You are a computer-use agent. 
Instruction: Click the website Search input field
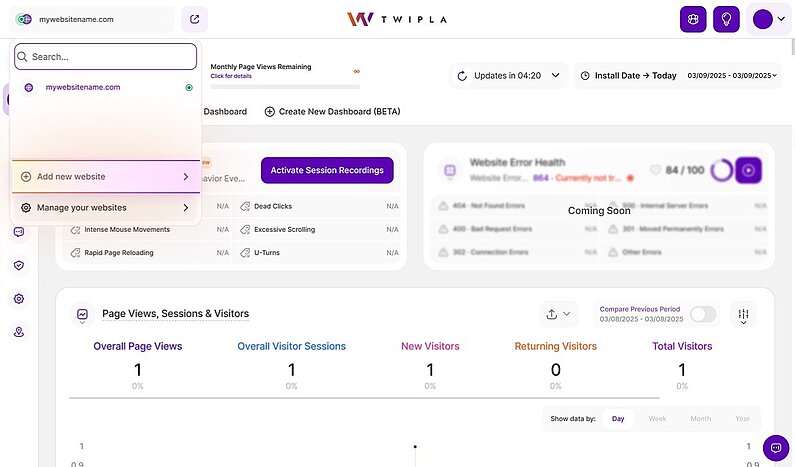click(106, 57)
